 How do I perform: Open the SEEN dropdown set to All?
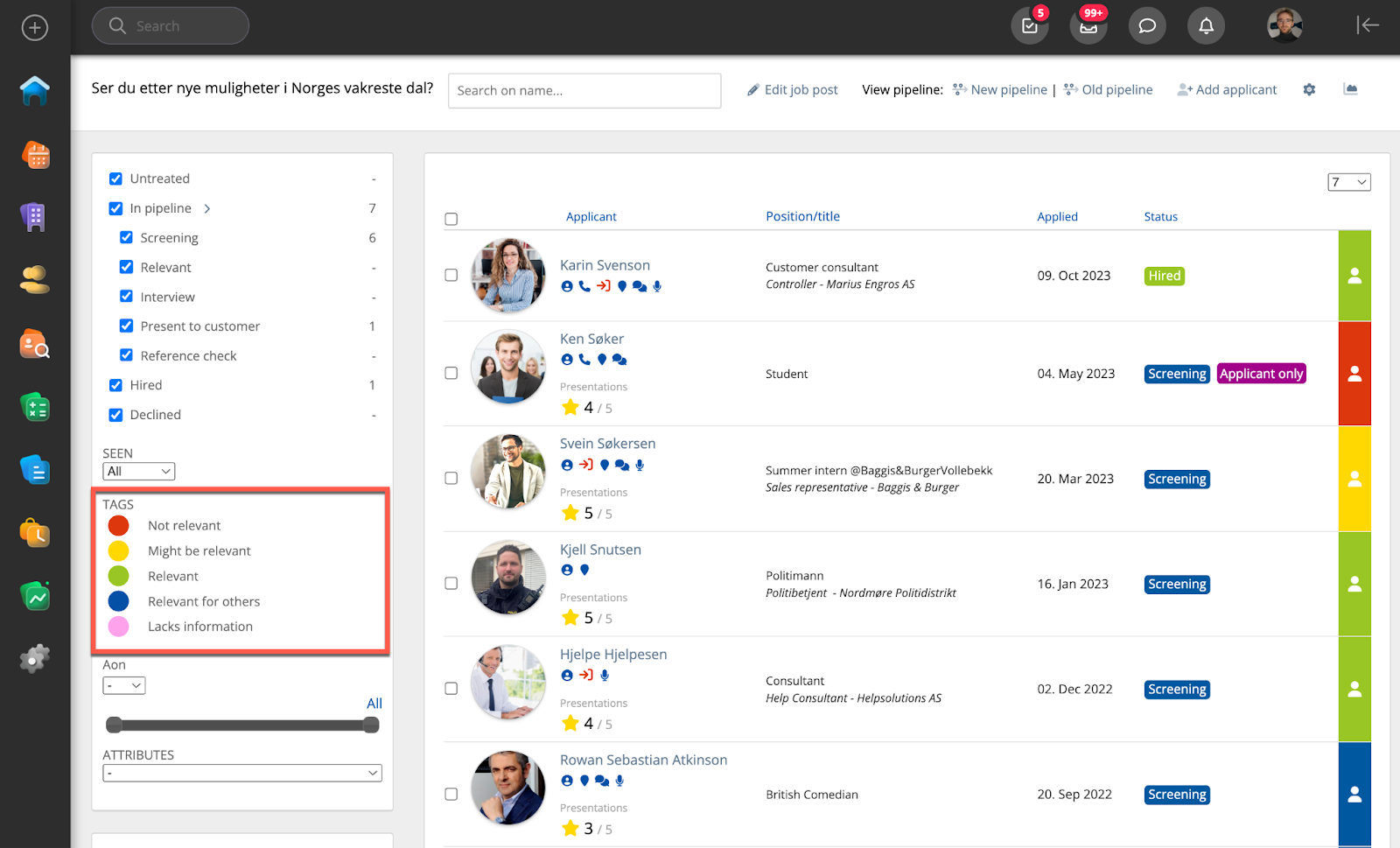coord(138,472)
